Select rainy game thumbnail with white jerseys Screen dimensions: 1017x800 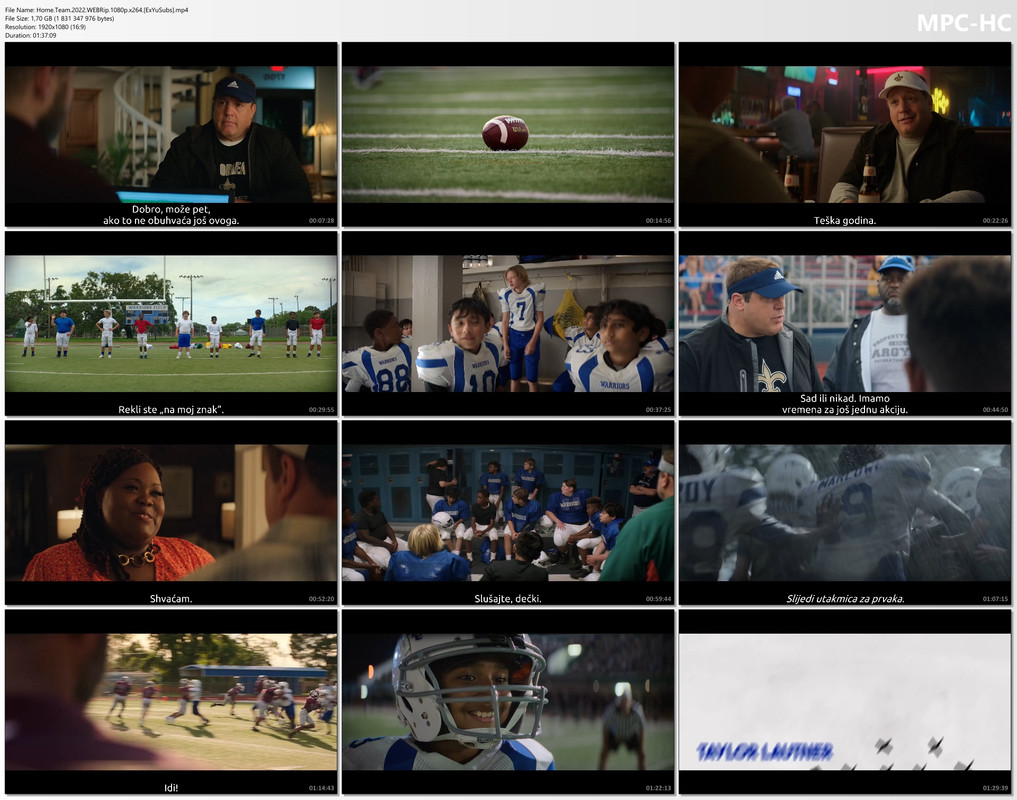coord(844,513)
